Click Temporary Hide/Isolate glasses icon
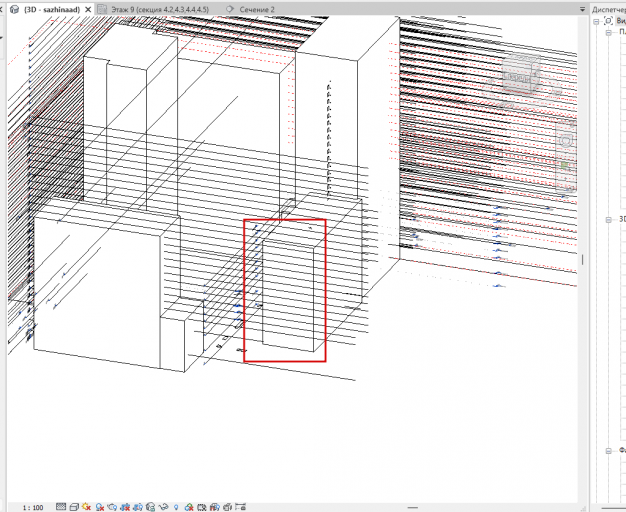The height and width of the screenshot is (512, 626). pyautogui.click(x=163, y=507)
